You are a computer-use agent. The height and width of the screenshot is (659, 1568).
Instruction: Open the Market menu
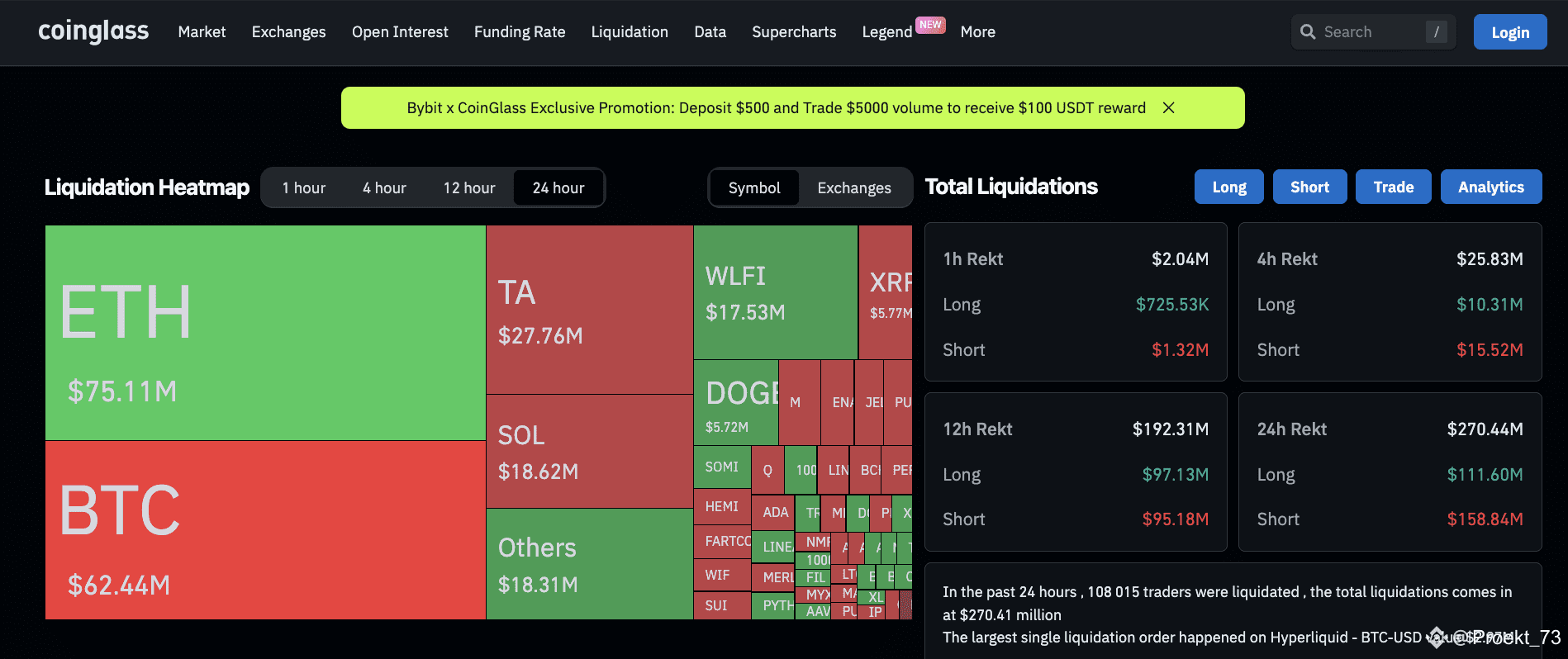[202, 32]
